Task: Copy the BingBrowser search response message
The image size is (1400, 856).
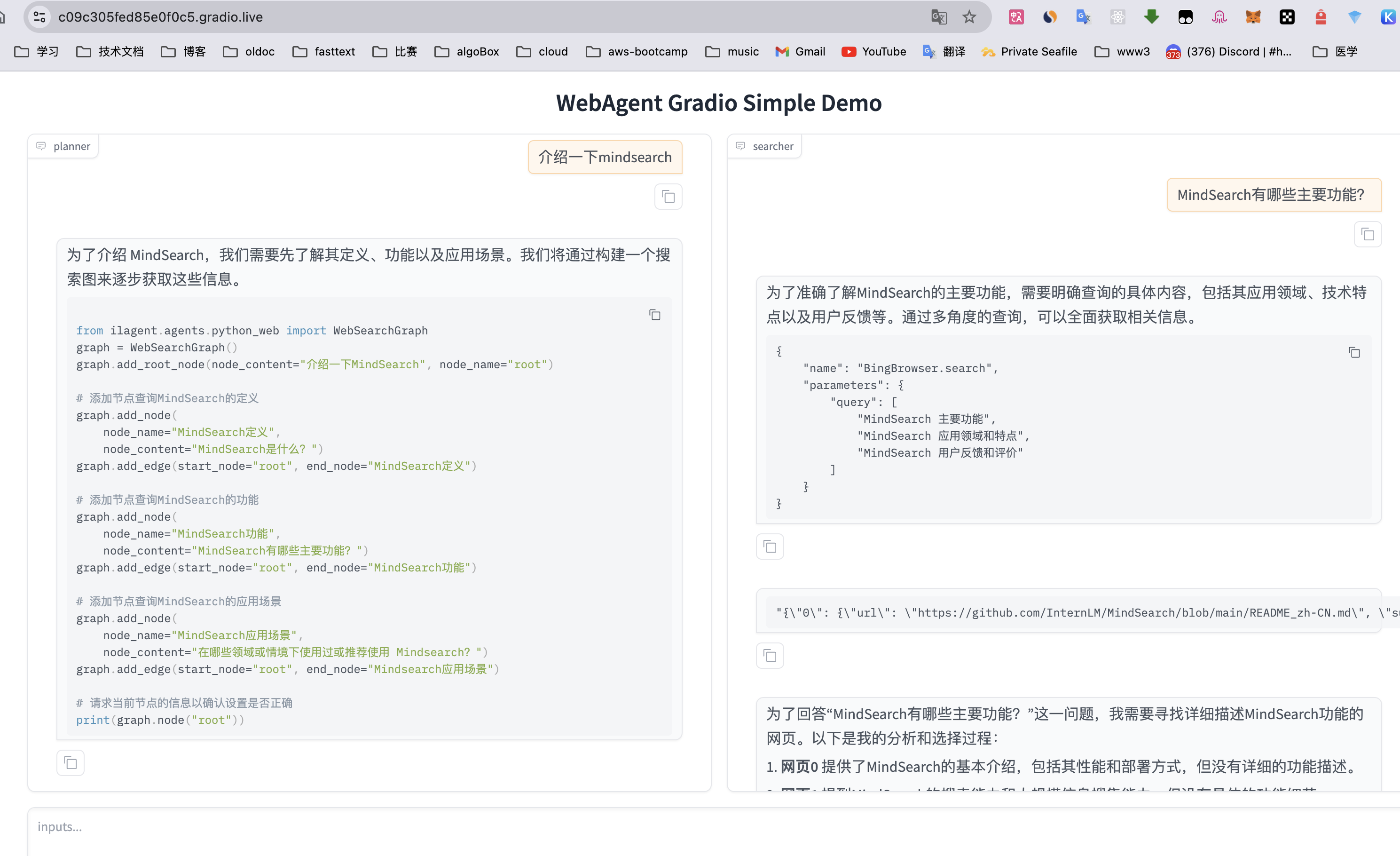Action: point(770,547)
